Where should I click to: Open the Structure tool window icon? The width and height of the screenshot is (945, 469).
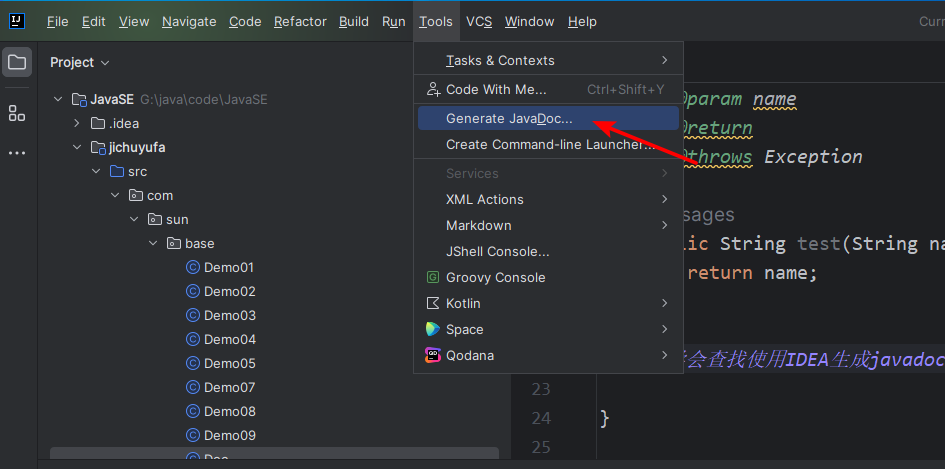[x=17, y=113]
